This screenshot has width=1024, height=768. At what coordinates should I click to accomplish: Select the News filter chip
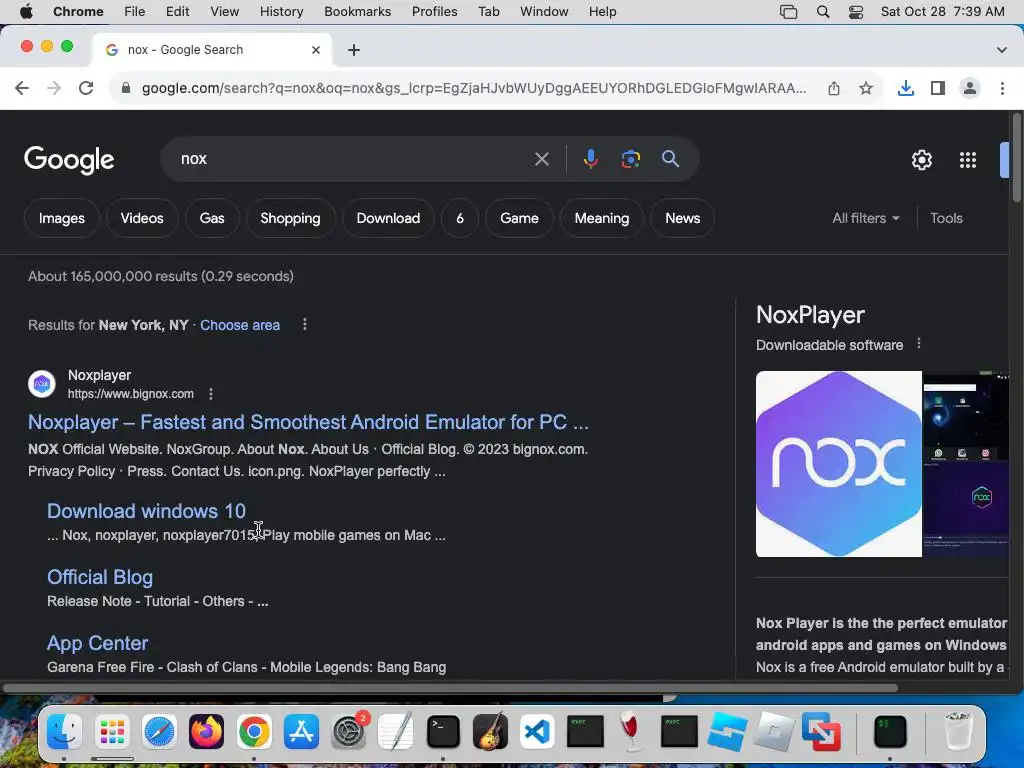(x=682, y=218)
